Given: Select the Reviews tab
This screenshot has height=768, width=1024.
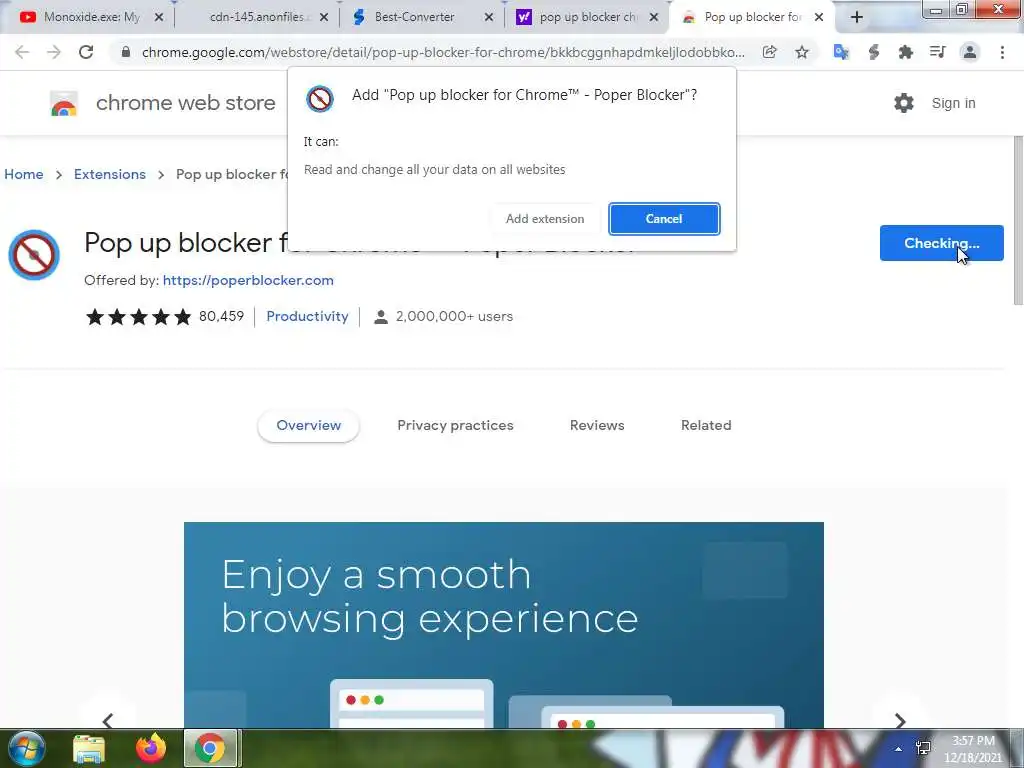Looking at the screenshot, I should click(x=597, y=426).
